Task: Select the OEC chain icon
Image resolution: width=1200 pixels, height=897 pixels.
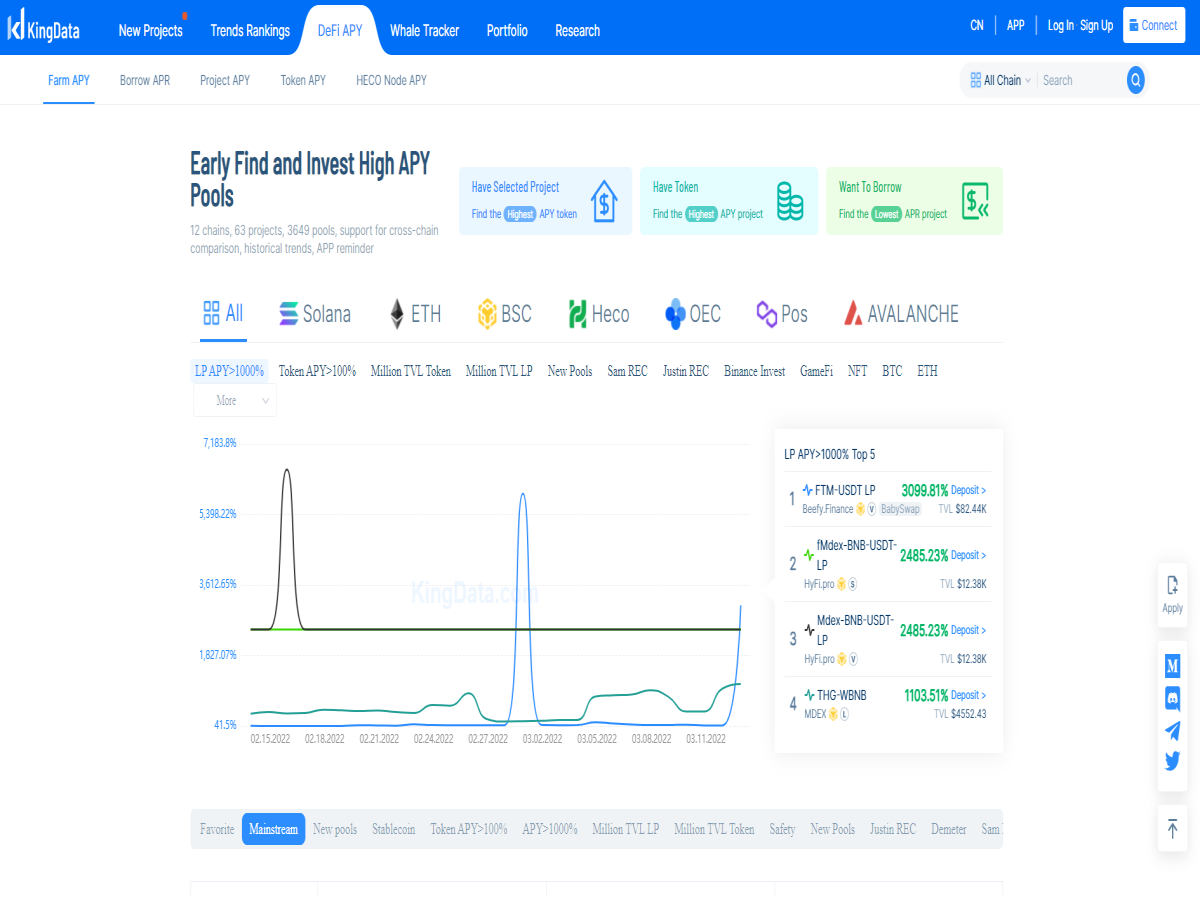Action: click(675, 314)
